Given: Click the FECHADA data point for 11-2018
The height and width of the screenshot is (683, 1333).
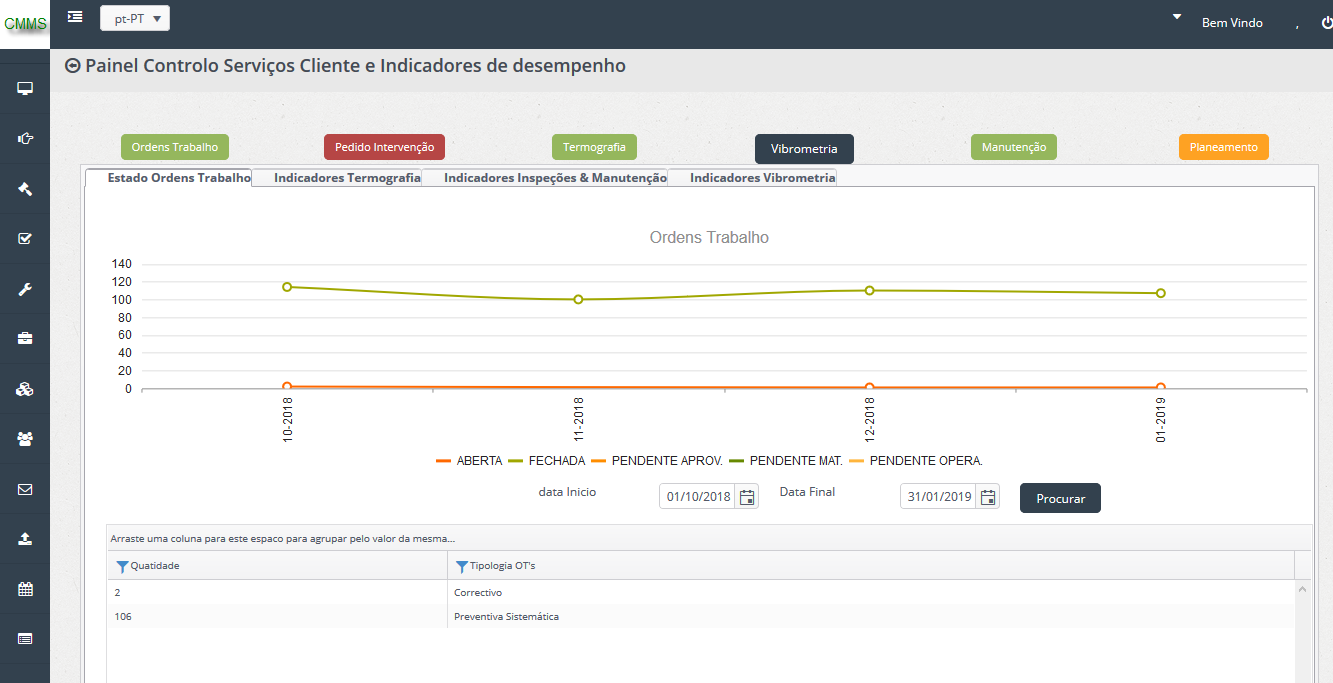Looking at the screenshot, I should tap(578, 299).
